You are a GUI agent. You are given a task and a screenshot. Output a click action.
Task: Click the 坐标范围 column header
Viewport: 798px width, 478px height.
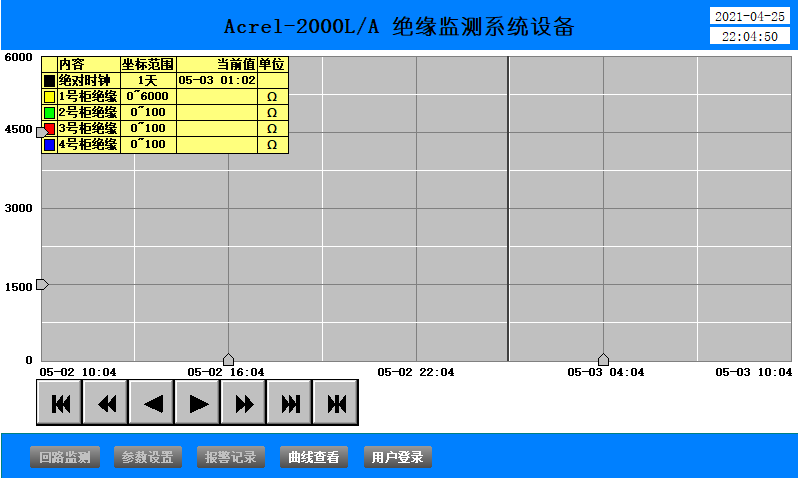(148, 64)
